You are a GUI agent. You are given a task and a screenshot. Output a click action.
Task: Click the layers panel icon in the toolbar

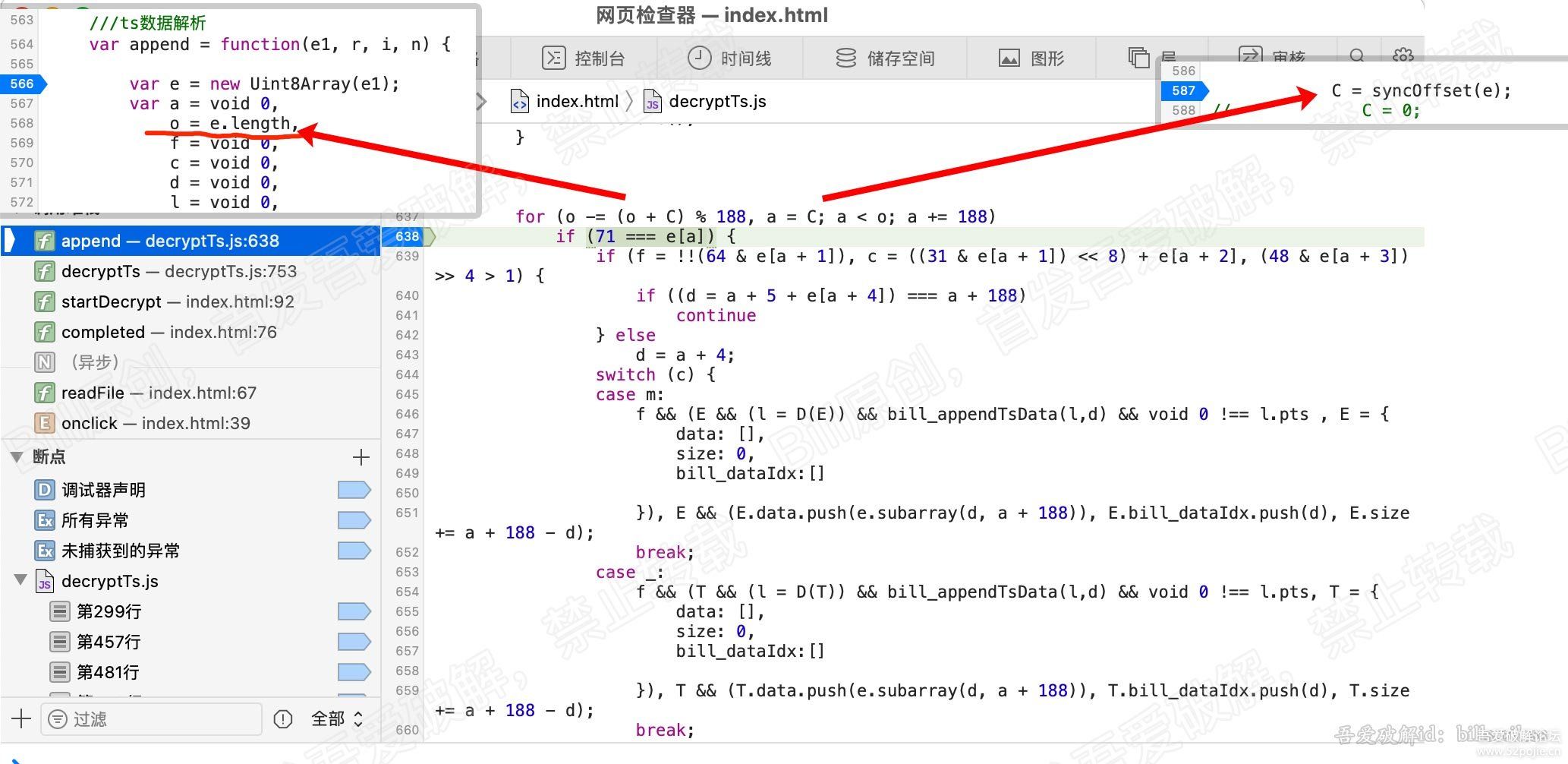pos(1137,57)
